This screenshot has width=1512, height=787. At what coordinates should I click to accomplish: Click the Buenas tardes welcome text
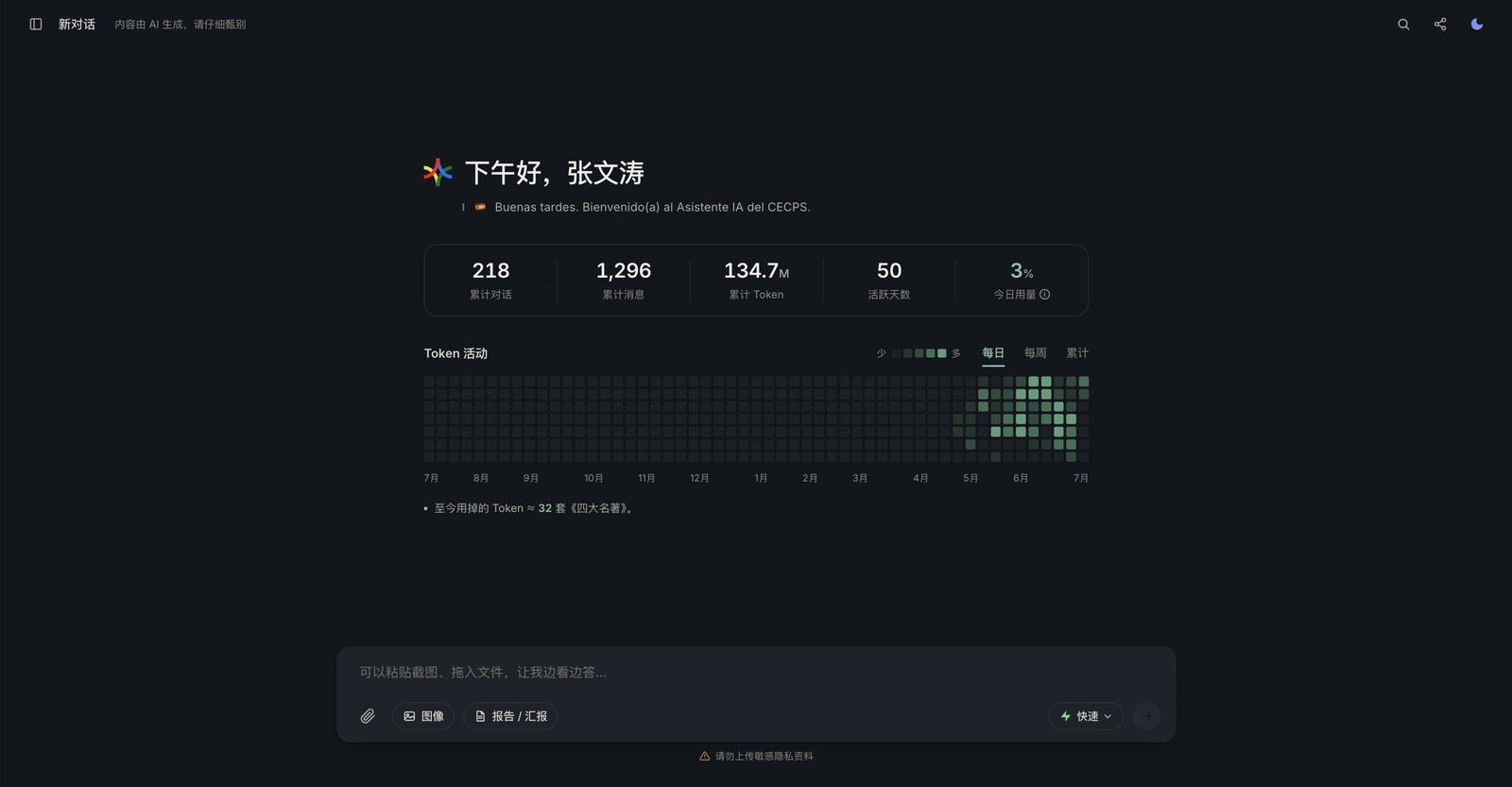point(652,207)
